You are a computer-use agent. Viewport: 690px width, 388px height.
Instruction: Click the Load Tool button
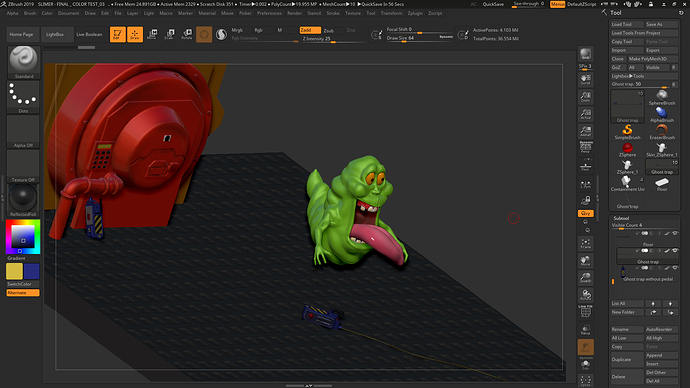pyautogui.click(x=627, y=24)
